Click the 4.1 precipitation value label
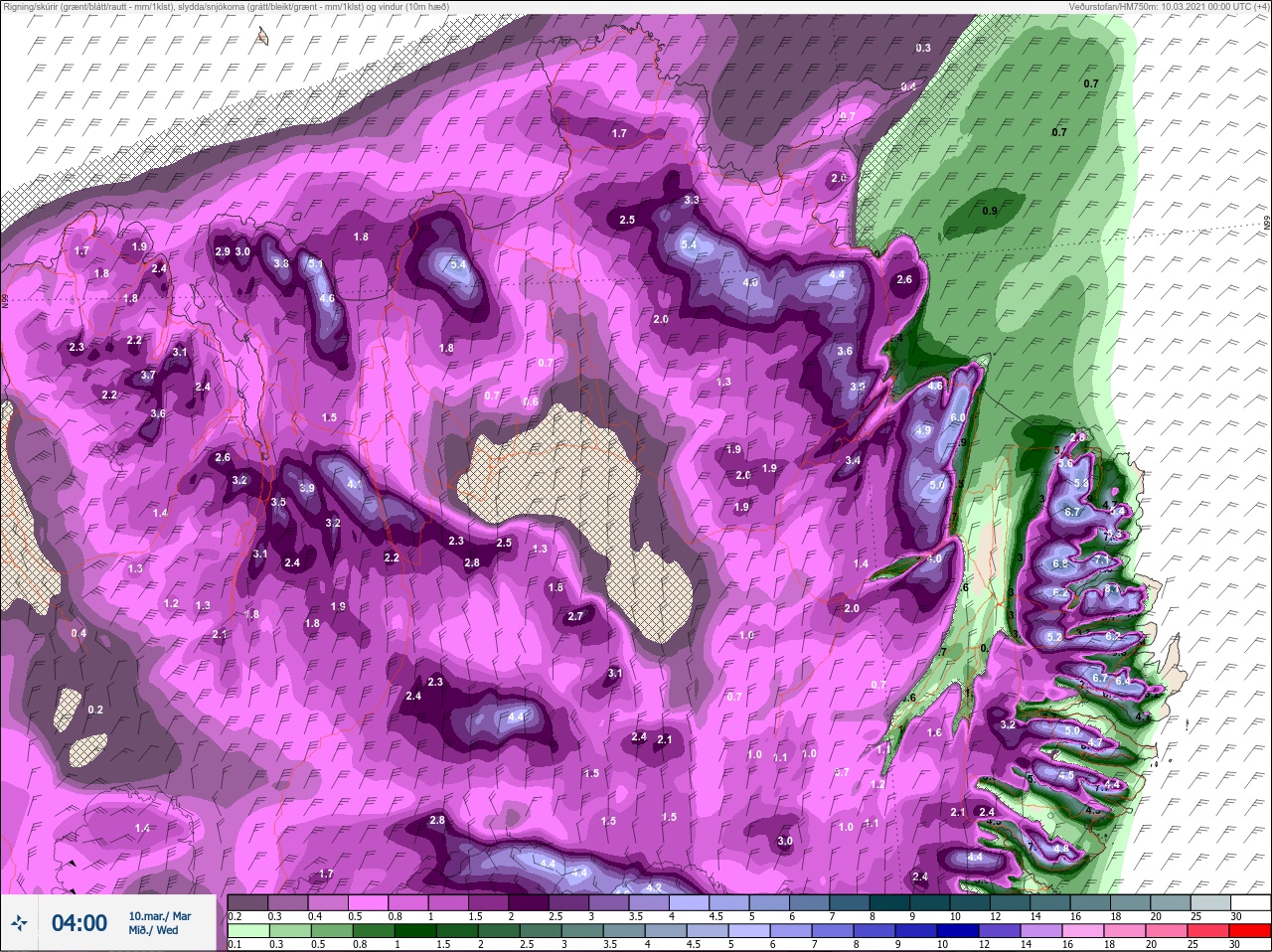This screenshot has width=1272, height=952. [x=355, y=484]
